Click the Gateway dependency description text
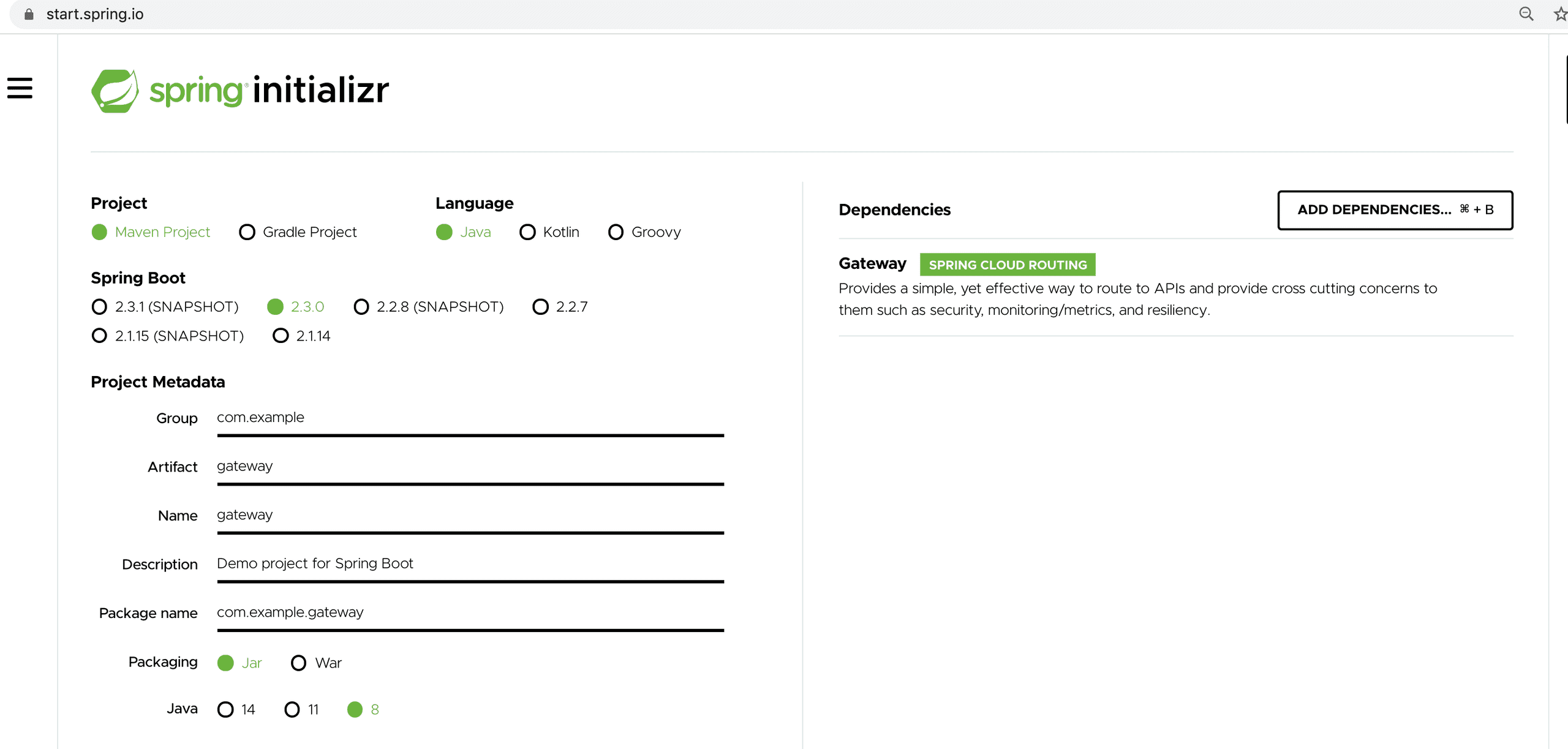This screenshot has height=749, width=1568. coord(1137,299)
